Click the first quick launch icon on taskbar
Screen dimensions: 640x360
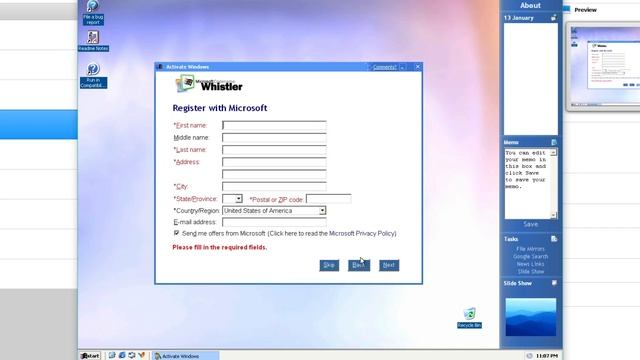pos(112,356)
